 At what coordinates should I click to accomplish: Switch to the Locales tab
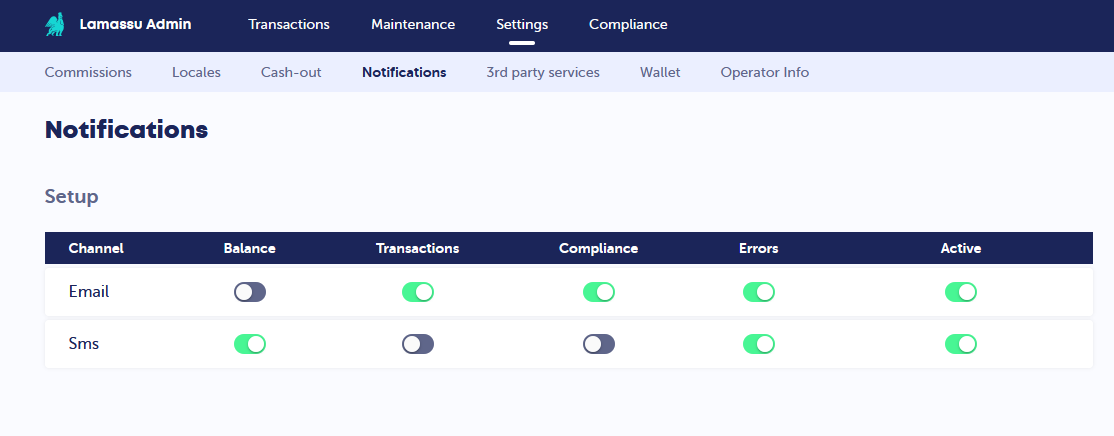196,72
